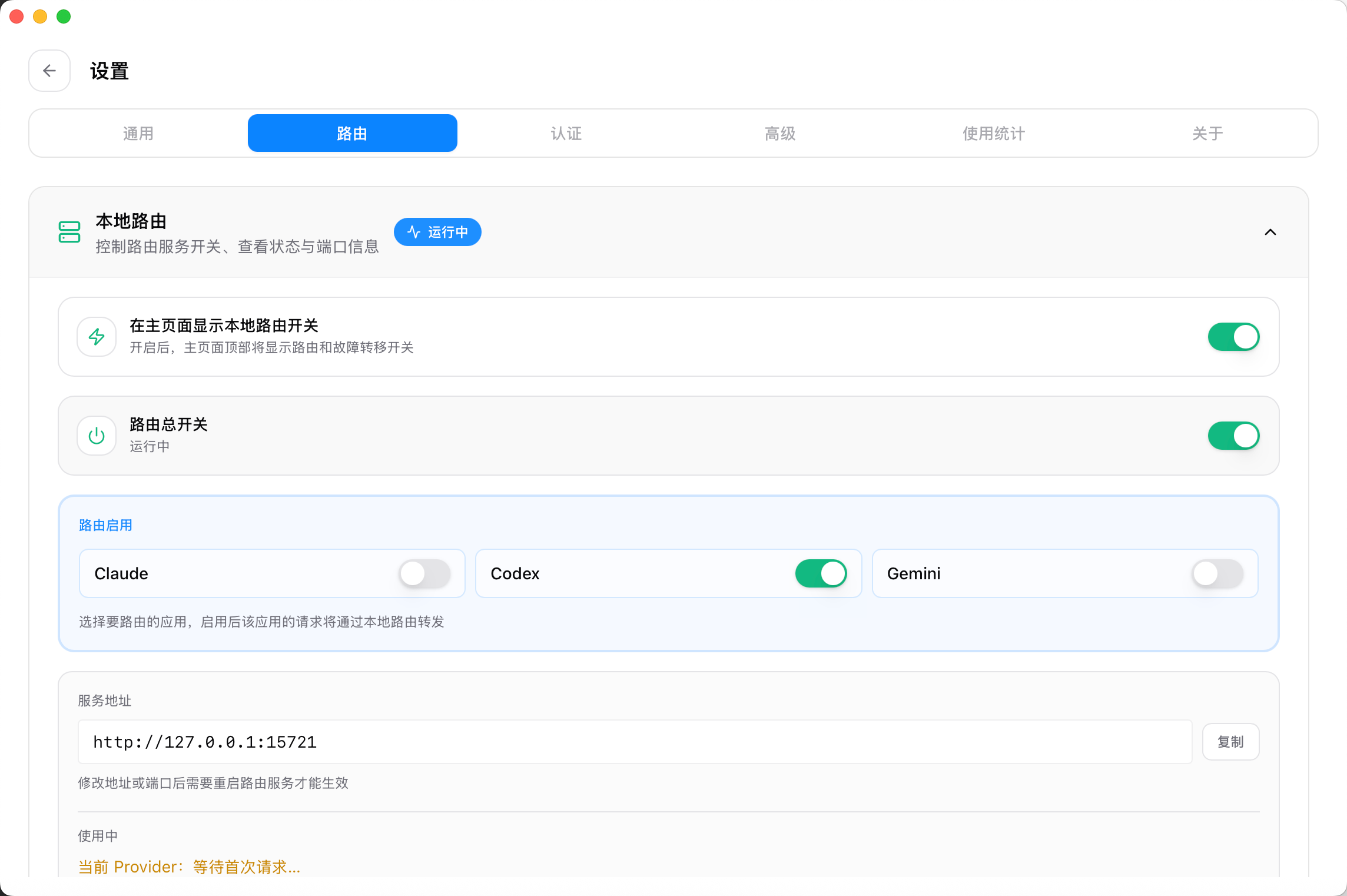Click the macOS green fullscreen button
1347x896 pixels.
pyautogui.click(x=64, y=16)
